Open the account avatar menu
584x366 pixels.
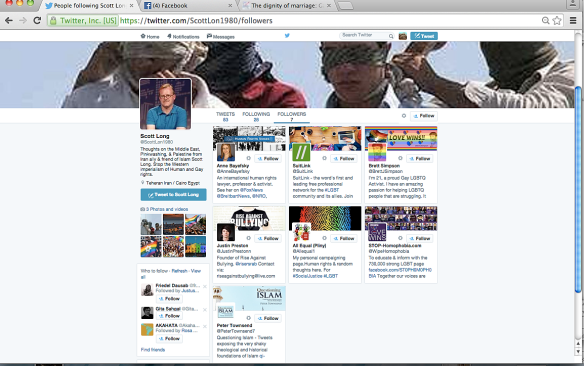pyautogui.click(x=403, y=36)
